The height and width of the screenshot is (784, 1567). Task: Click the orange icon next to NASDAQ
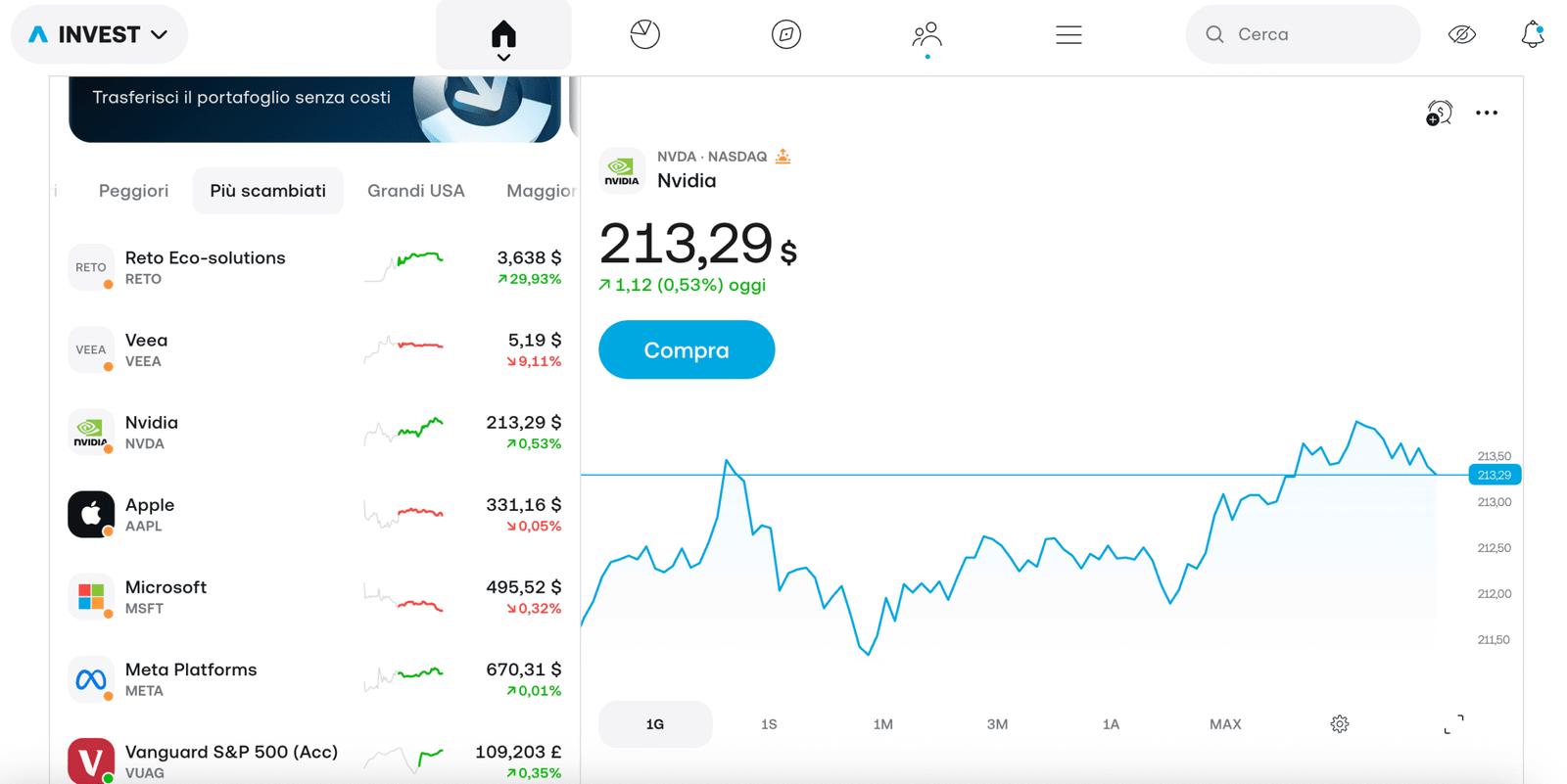[x=783, y=156]
